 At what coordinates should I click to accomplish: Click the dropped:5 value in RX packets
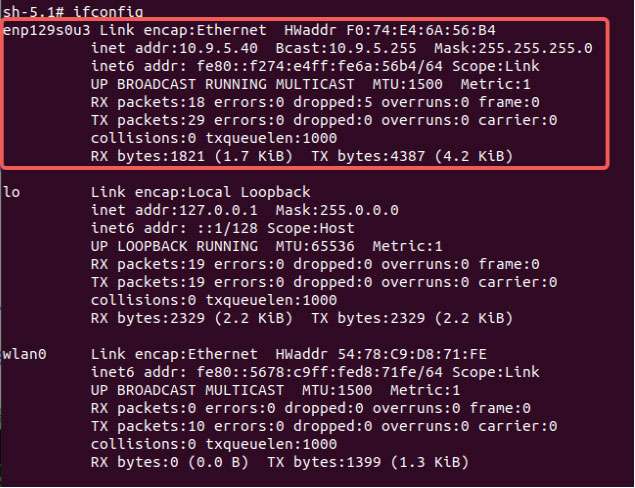(x=332, y=102)
